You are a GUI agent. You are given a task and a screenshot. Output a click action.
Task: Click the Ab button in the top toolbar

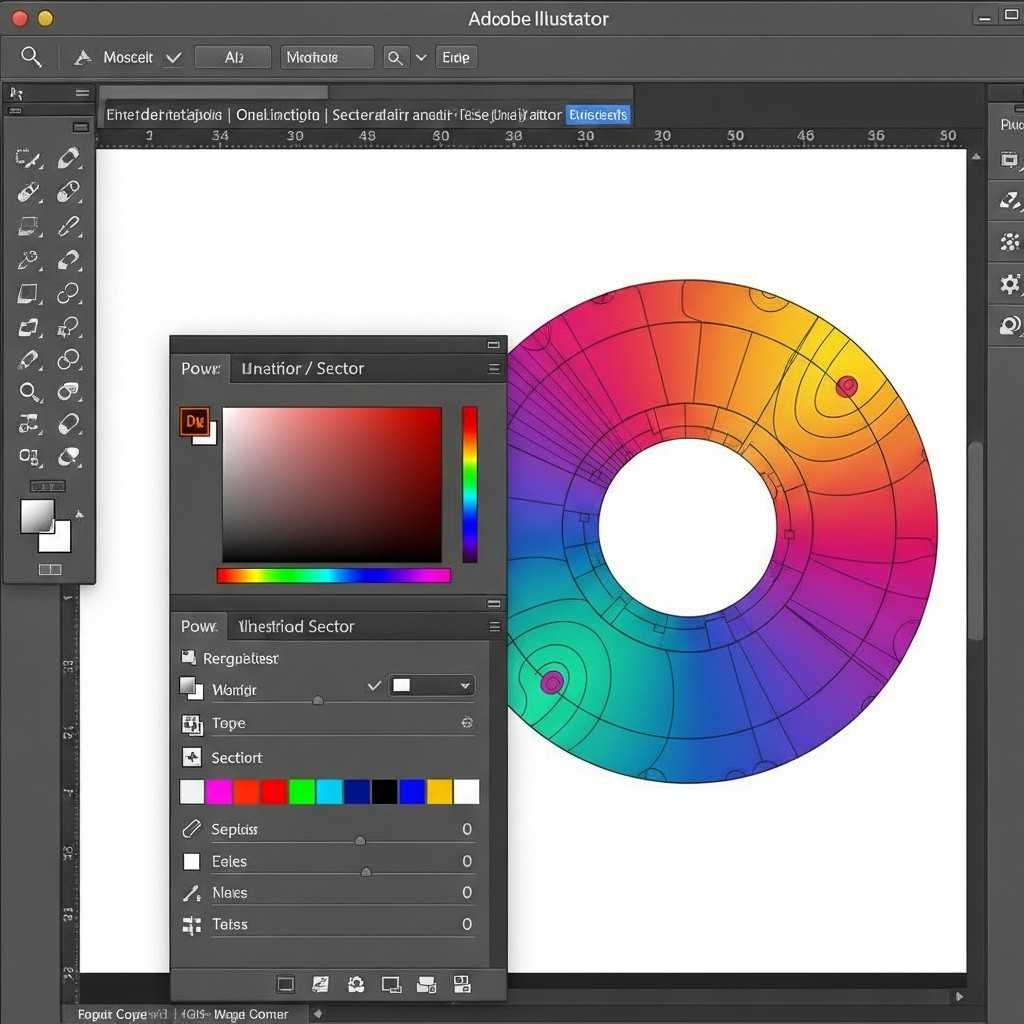pyautogui.click(x=233, y=57)
